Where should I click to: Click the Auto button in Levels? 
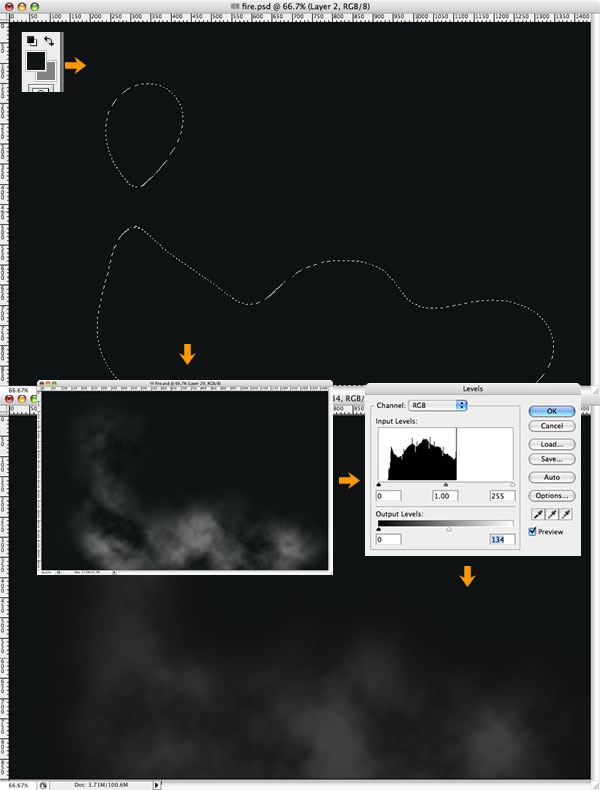552,477
